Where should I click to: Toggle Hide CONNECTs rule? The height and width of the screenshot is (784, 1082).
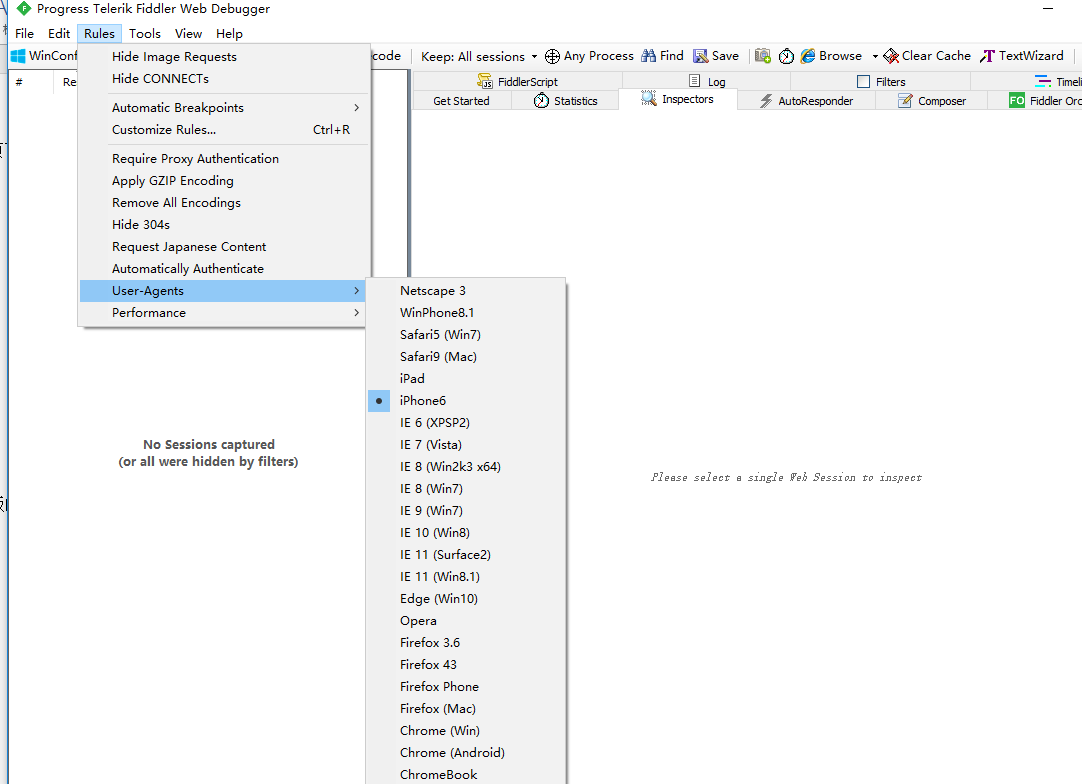(224, 79)
